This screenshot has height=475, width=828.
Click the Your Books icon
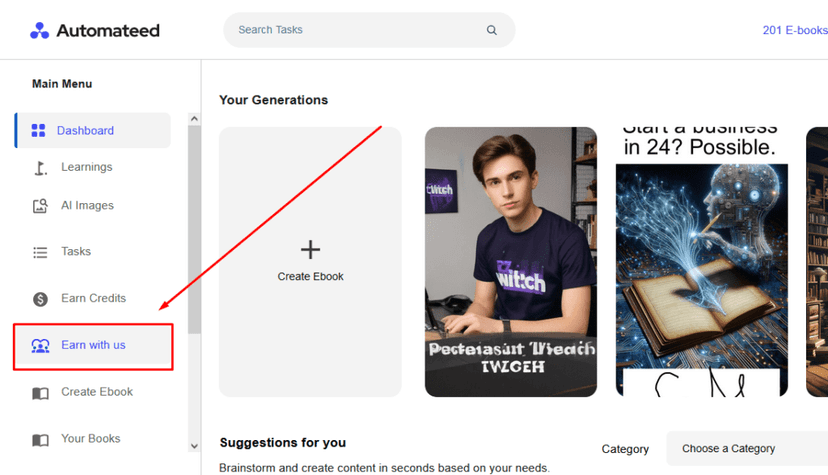(40, 440)
